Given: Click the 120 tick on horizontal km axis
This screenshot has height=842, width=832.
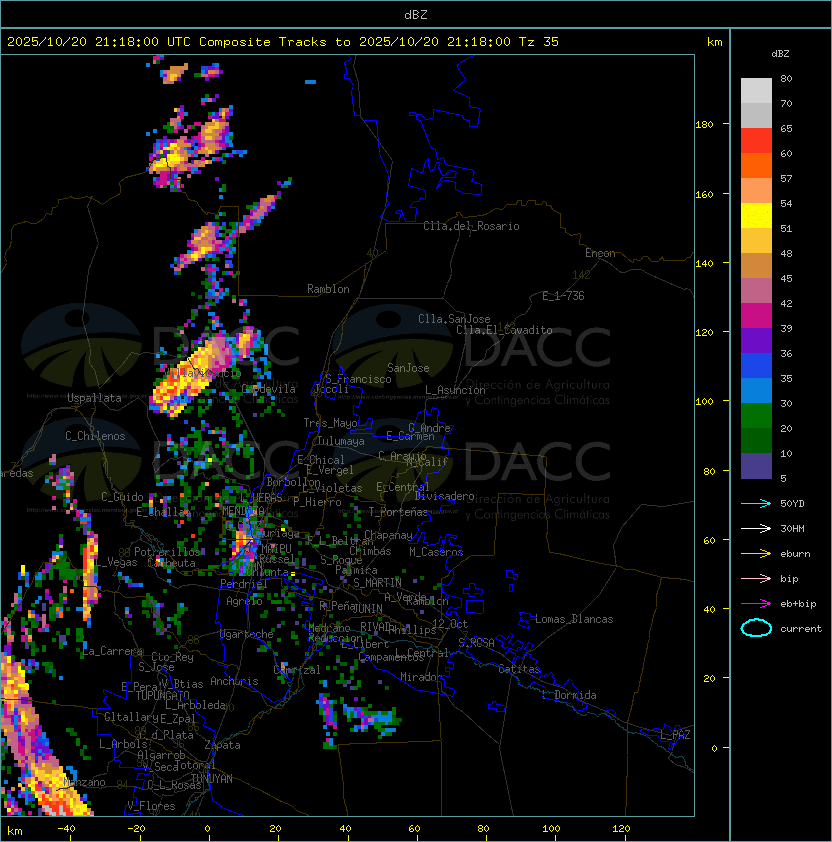Looking at the screenshot, I should [x=621, y=828].
